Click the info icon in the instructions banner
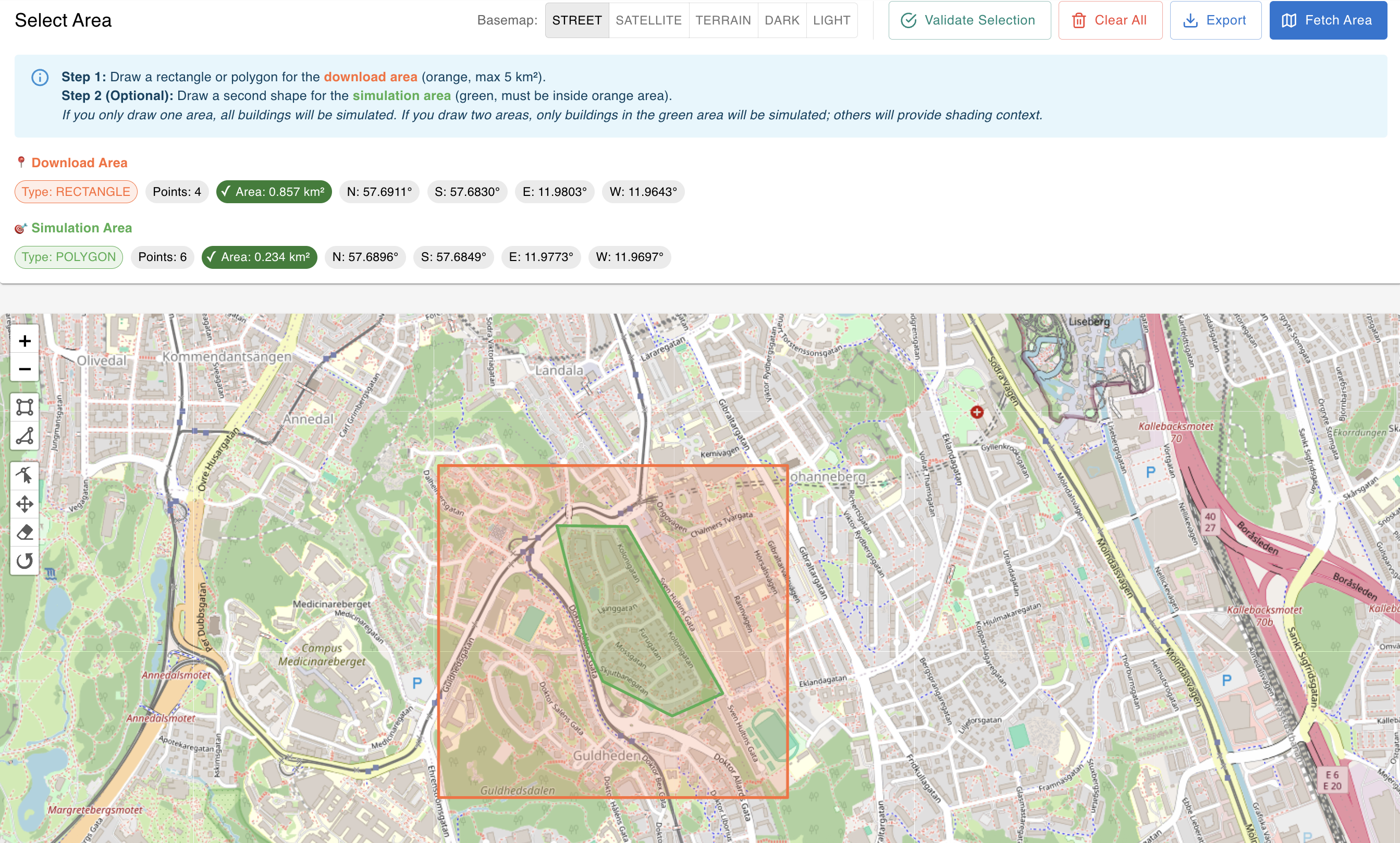 click(39, 77)
